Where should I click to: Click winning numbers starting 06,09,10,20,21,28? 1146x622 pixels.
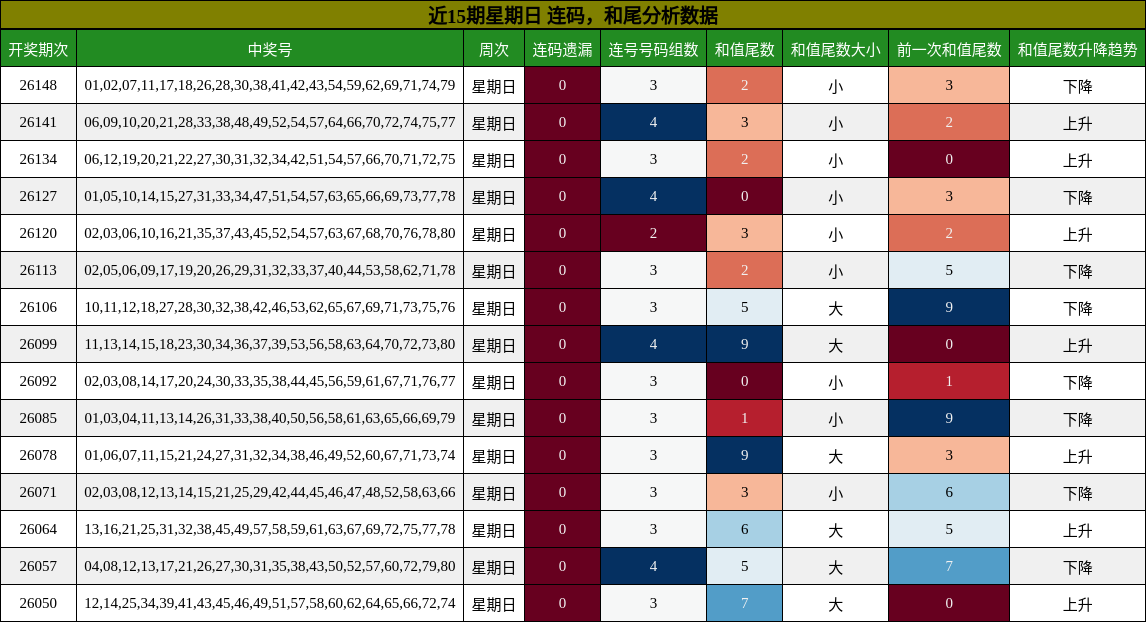tap(270, 122)
